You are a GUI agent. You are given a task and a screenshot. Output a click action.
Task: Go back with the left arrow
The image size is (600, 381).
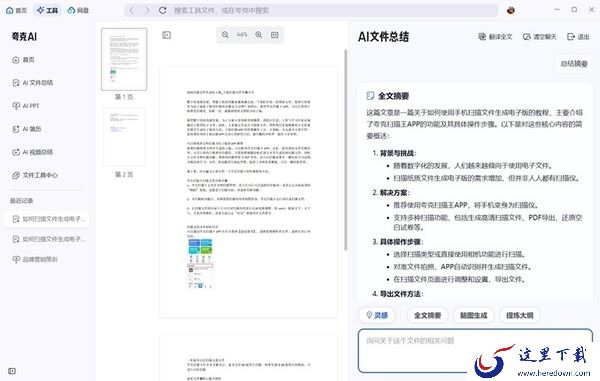pyautogui.click(x=131, y=10)
